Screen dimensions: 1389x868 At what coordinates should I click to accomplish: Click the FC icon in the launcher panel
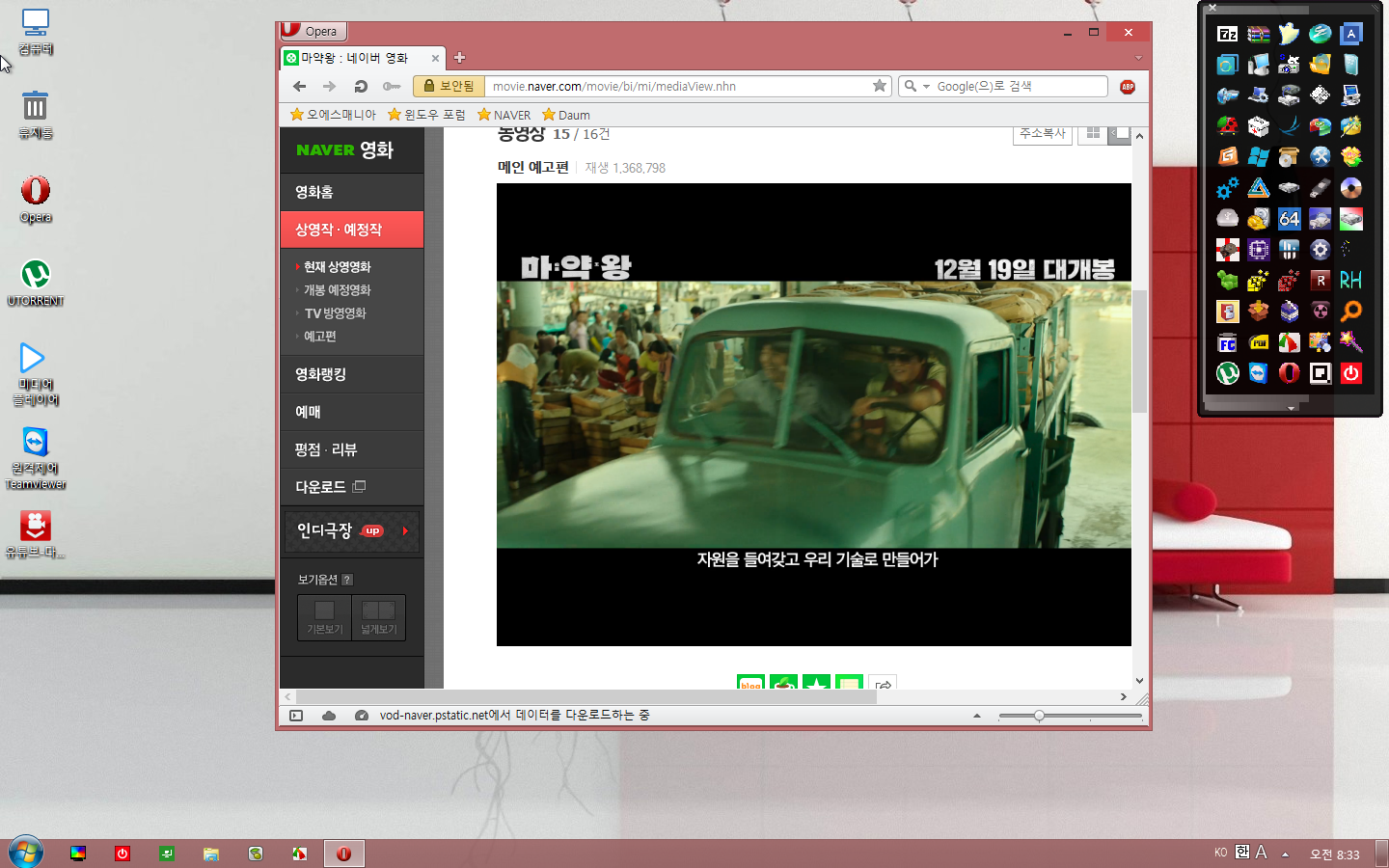(1228, 342)
